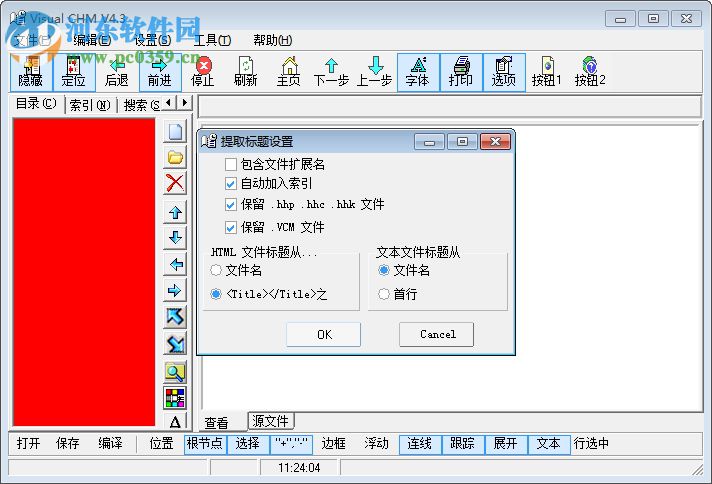The height and width of the screenshot is (484, 712).
Task: Switch to the 查看 view tab
Action: tap(217, 423)
